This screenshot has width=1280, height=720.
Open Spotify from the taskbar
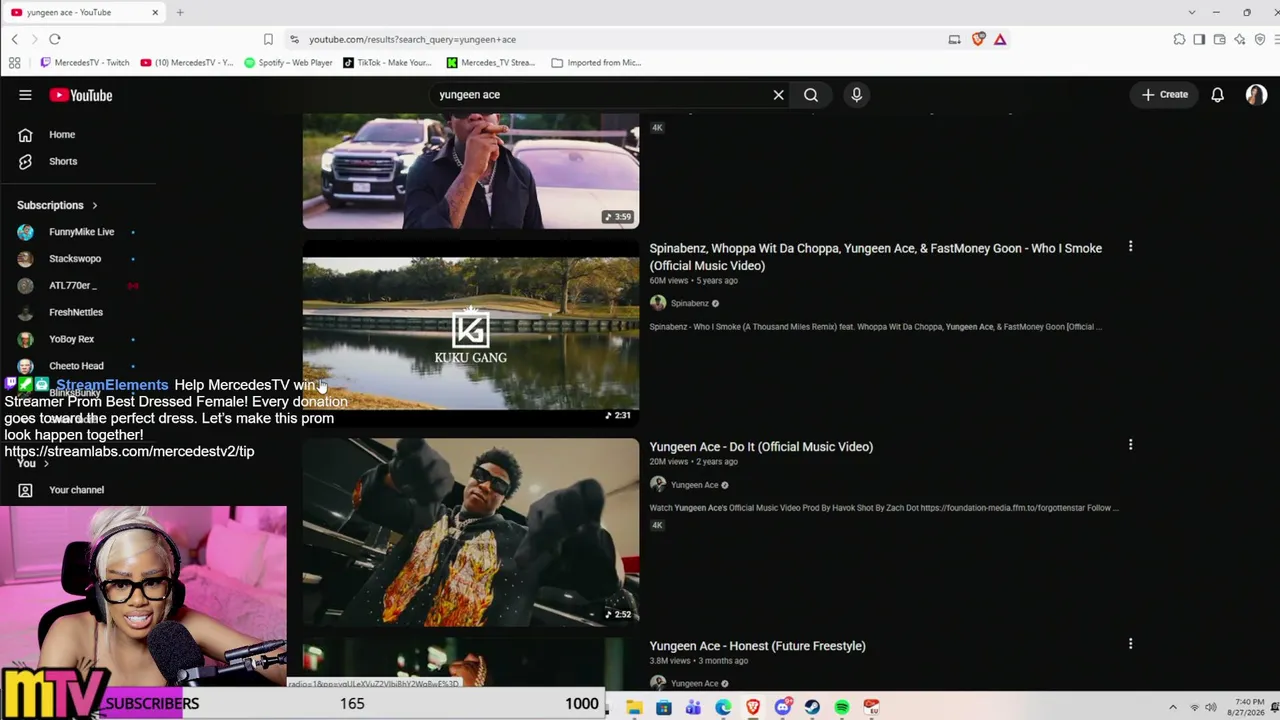tap(842, 708)
